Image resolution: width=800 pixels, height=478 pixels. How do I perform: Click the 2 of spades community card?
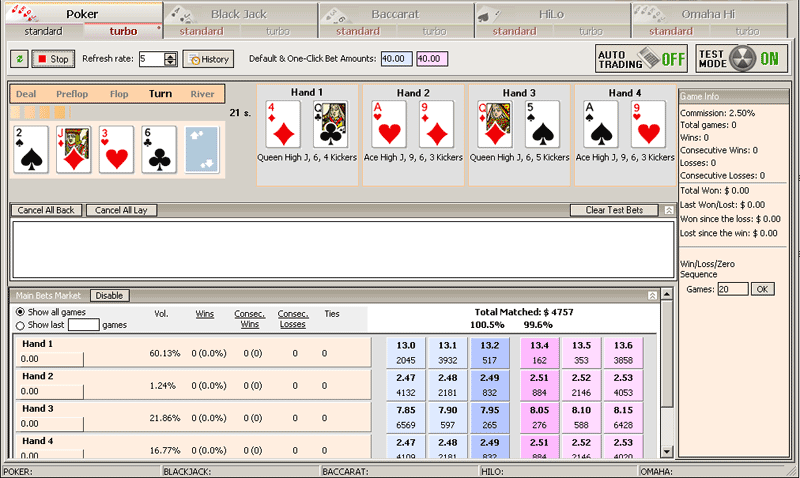click(31, 149)
